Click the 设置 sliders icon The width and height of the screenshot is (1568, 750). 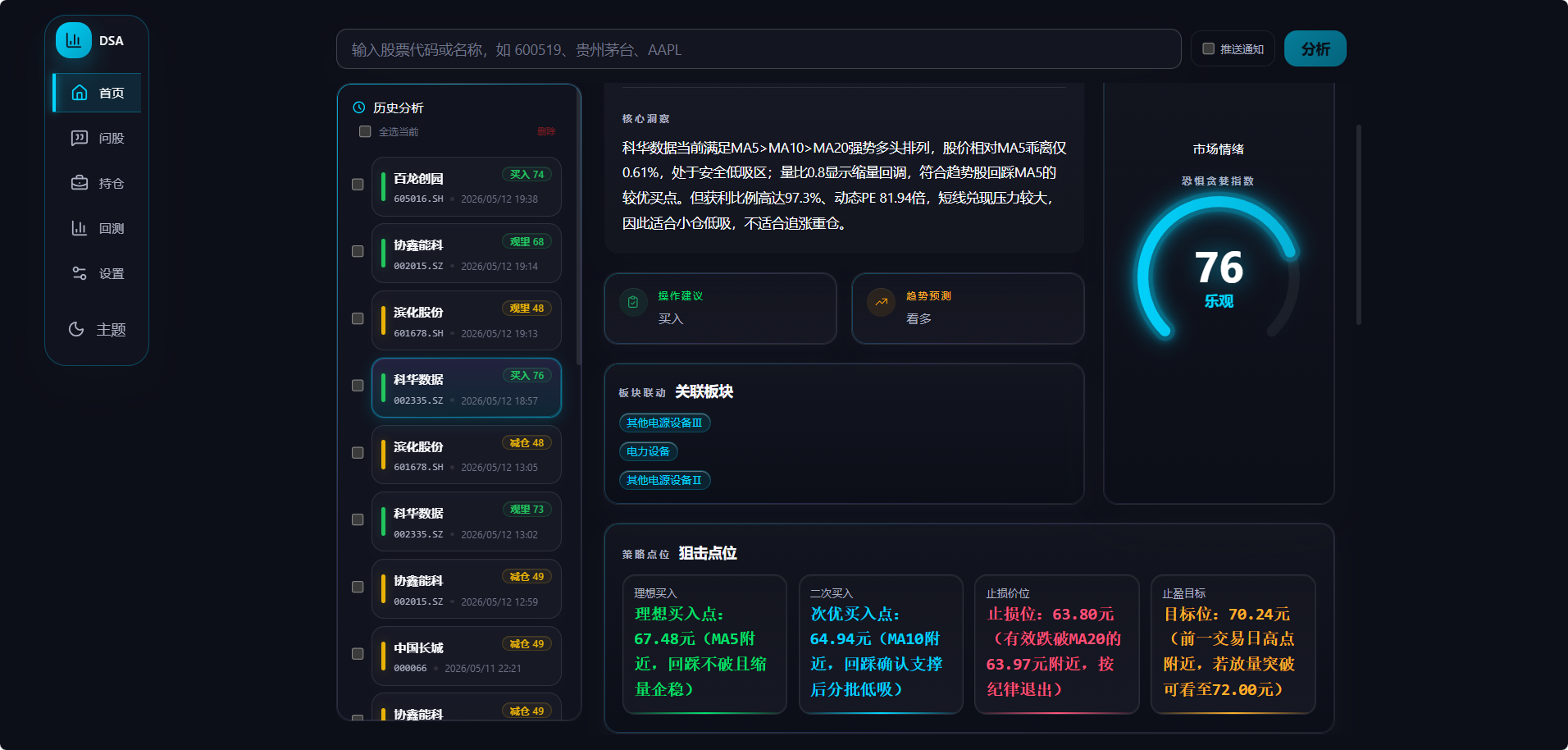click(80, 273)
